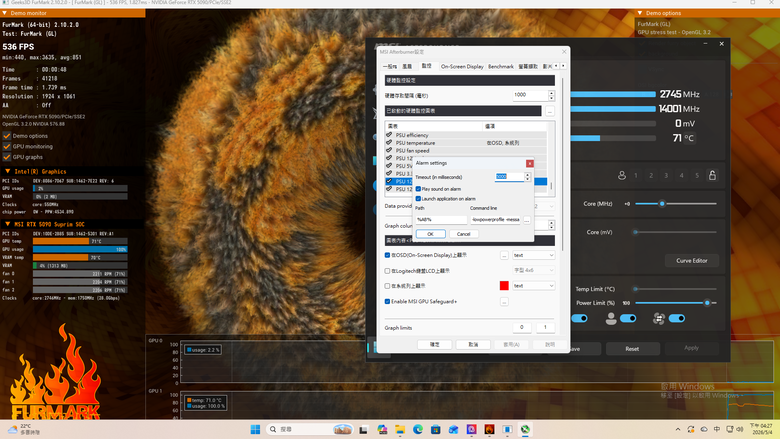The width and height of the screenshot is (780, 439).
Task: Switch to the 風扇 settings tab
Action: click(x=407, y=66)
